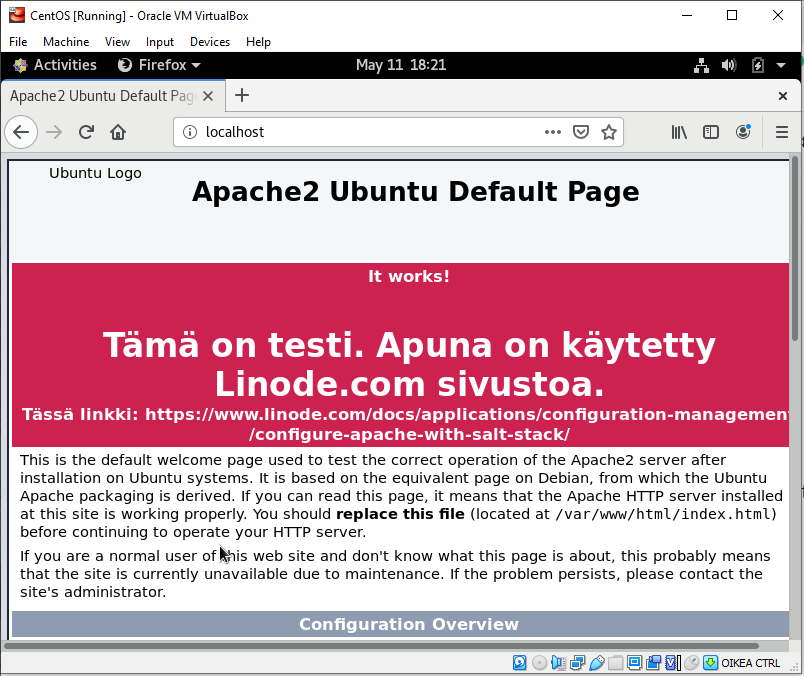Click the Firefox back arrow button
The image size is (804, 676).
(21, 132)
